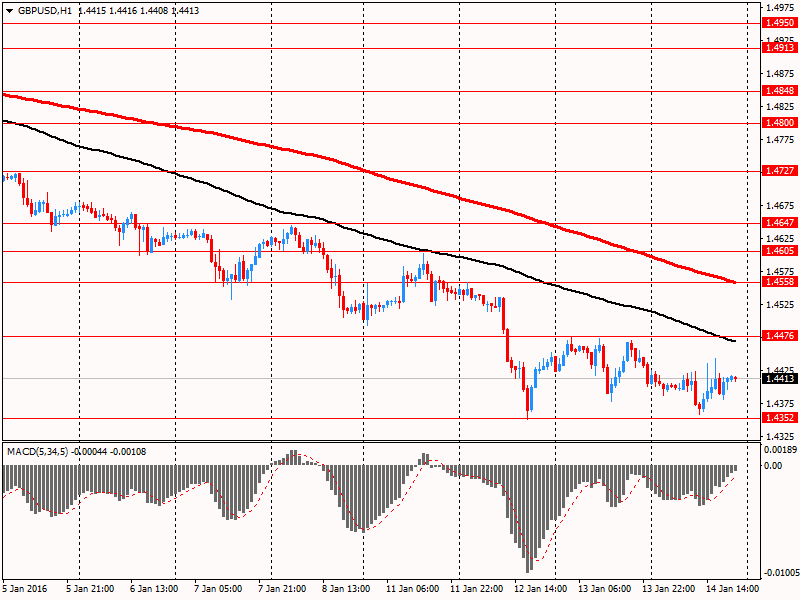Select the 1.4476 red price level label
This screenshot has width=800, height=600.
coord(779,336)
